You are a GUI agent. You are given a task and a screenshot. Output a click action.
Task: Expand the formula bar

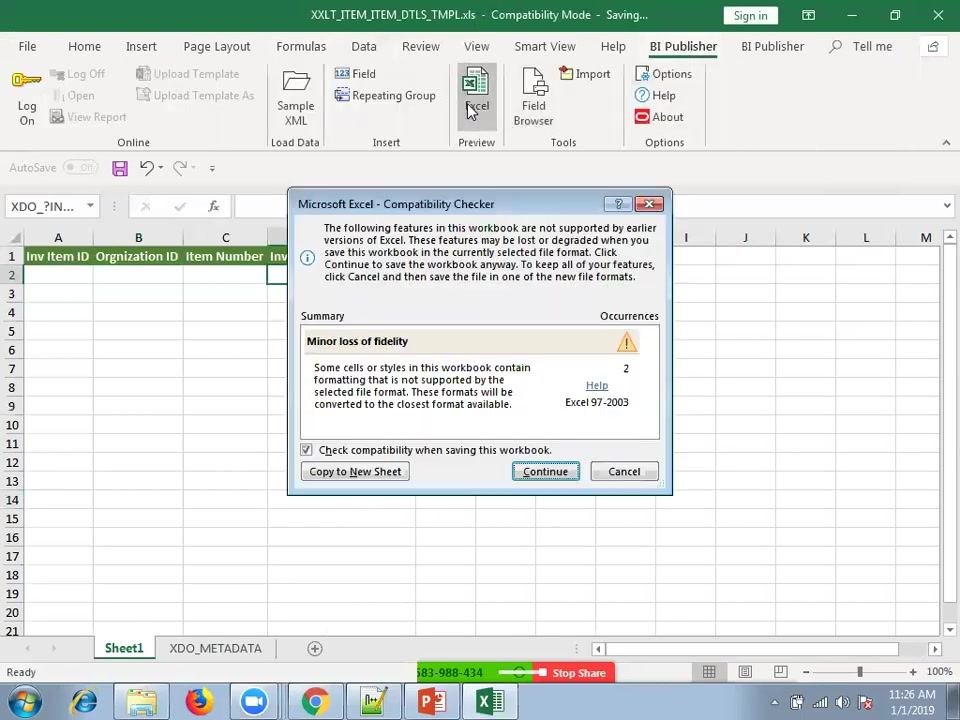(x=947, y=206)
